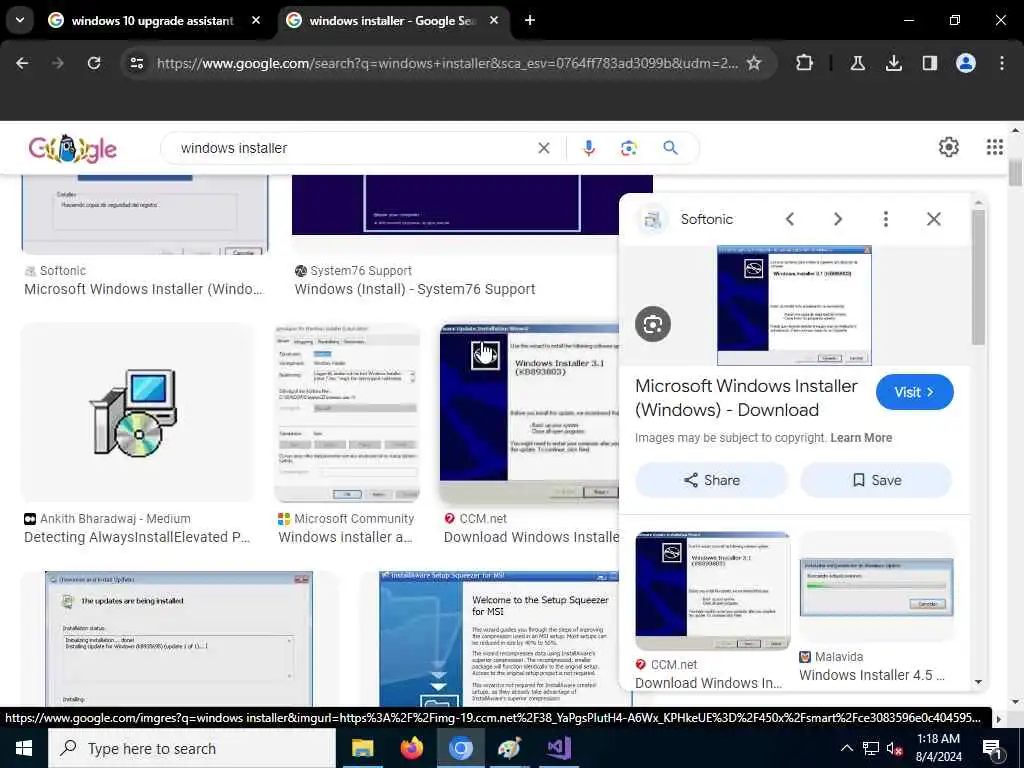Show hidden system tray icons
The image size is (1024, 768).
point(846,748)
